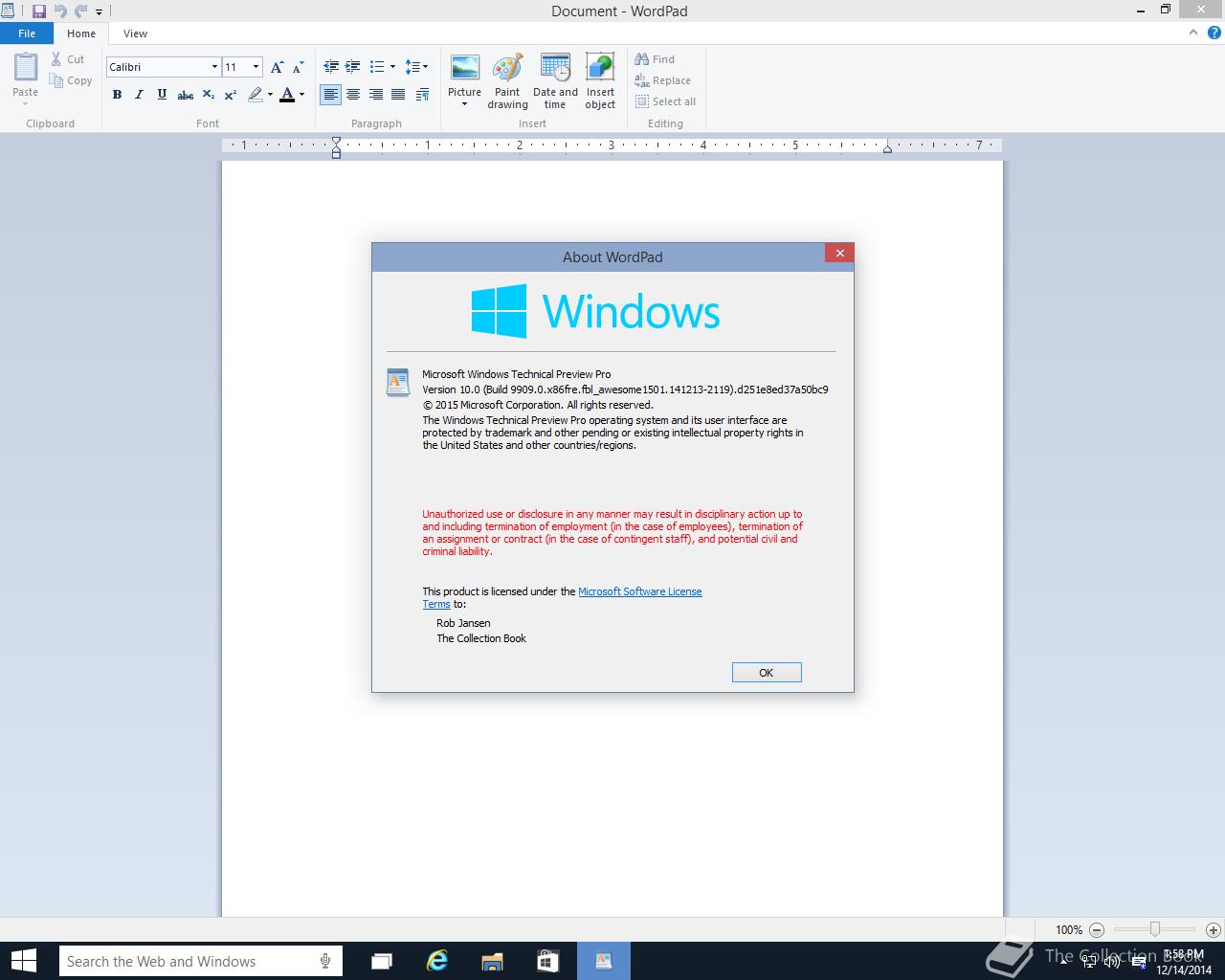1225x980 pixels.
Task: Toggle Strikethrough formatting
Action: (x=186, y=95)
